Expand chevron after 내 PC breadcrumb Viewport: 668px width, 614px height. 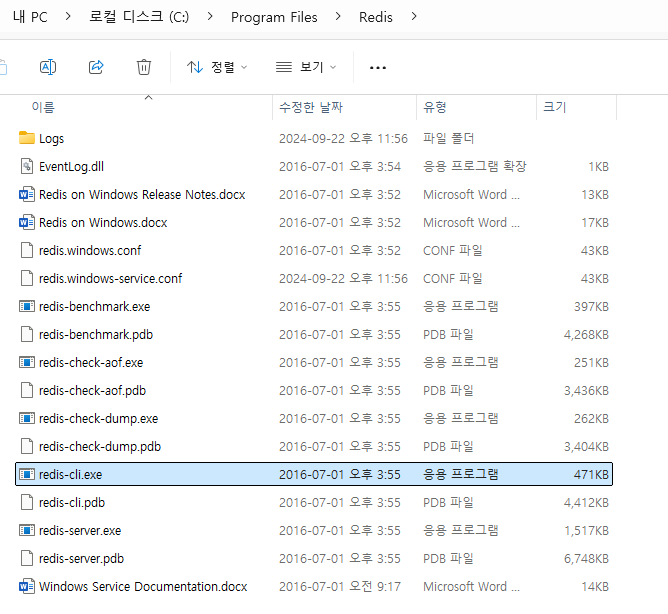point(68,17)
